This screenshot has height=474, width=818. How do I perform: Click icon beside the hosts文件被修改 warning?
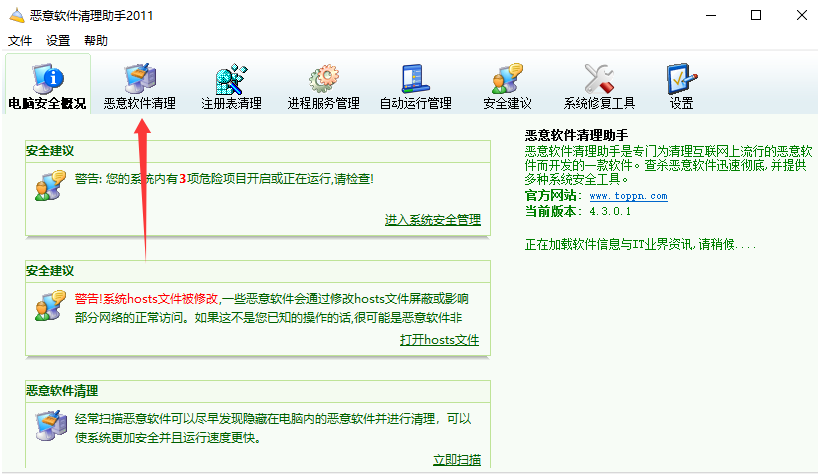(x=50, y=306)
